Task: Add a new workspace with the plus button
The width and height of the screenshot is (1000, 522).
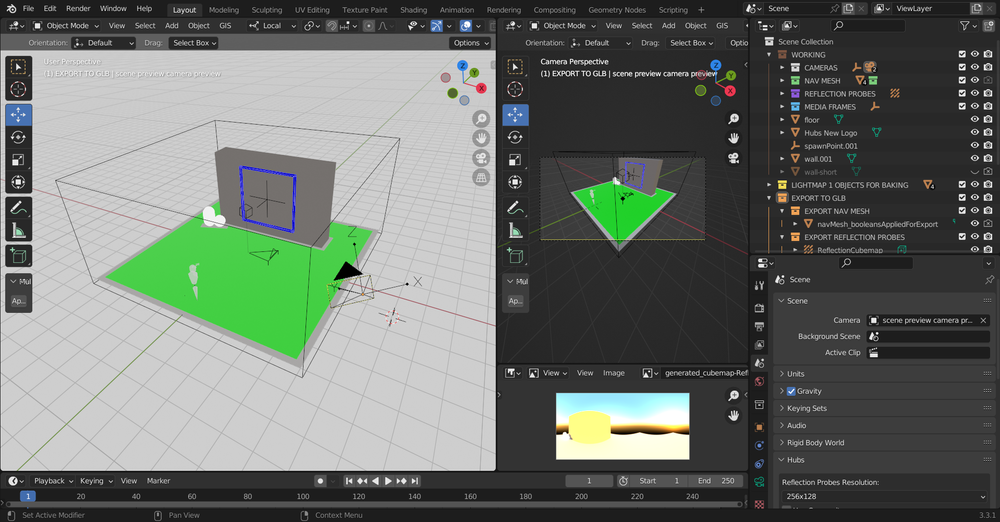Action: coord(701,10)
